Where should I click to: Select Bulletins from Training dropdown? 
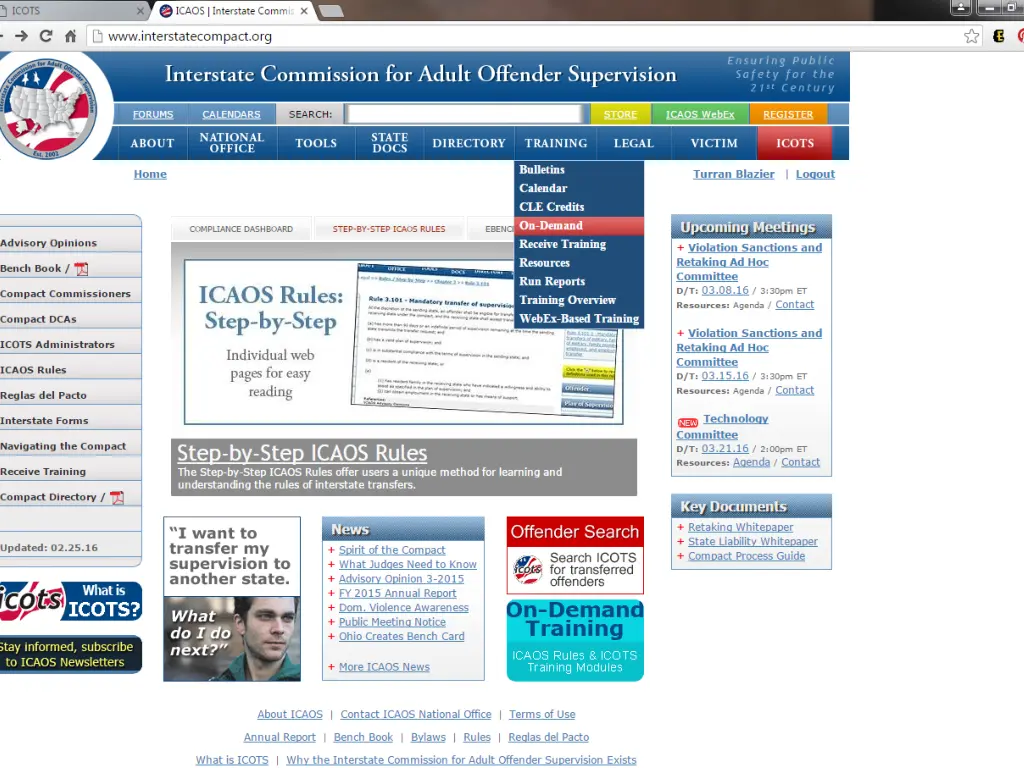pyautogui.click(x=579, y=170)
